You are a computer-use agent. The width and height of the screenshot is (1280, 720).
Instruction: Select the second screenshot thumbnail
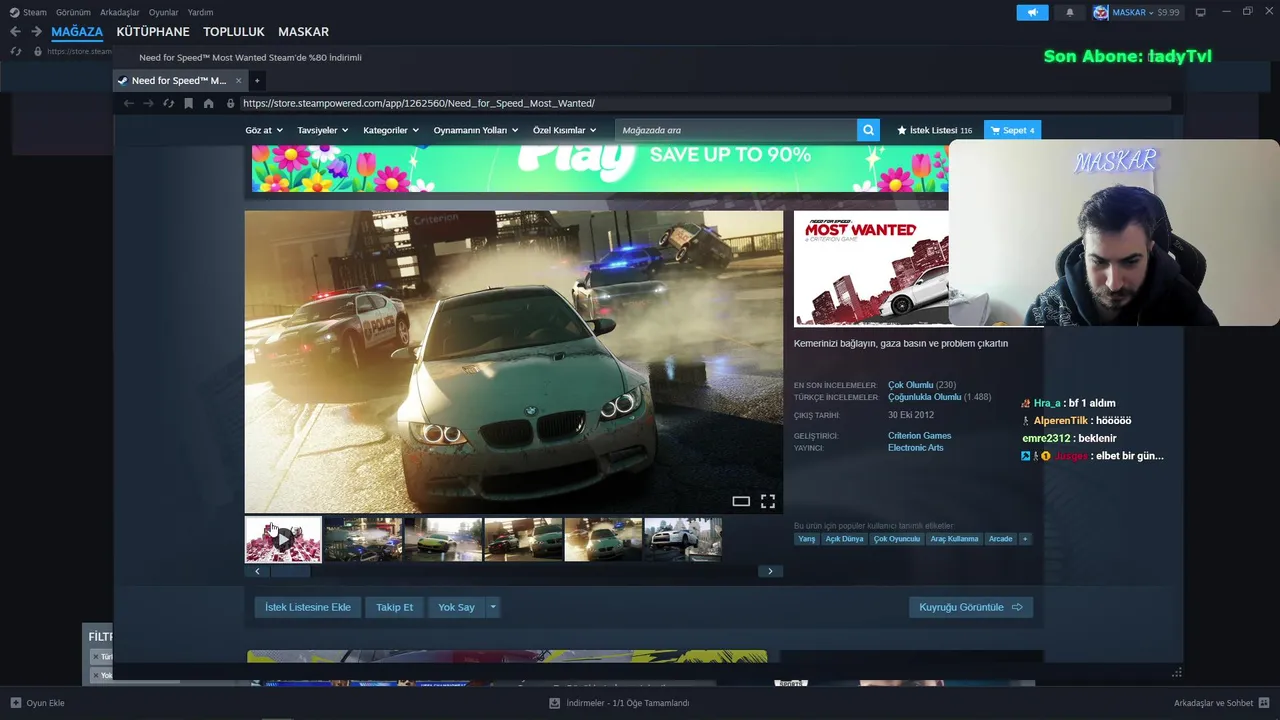click(x=363, y=539)
